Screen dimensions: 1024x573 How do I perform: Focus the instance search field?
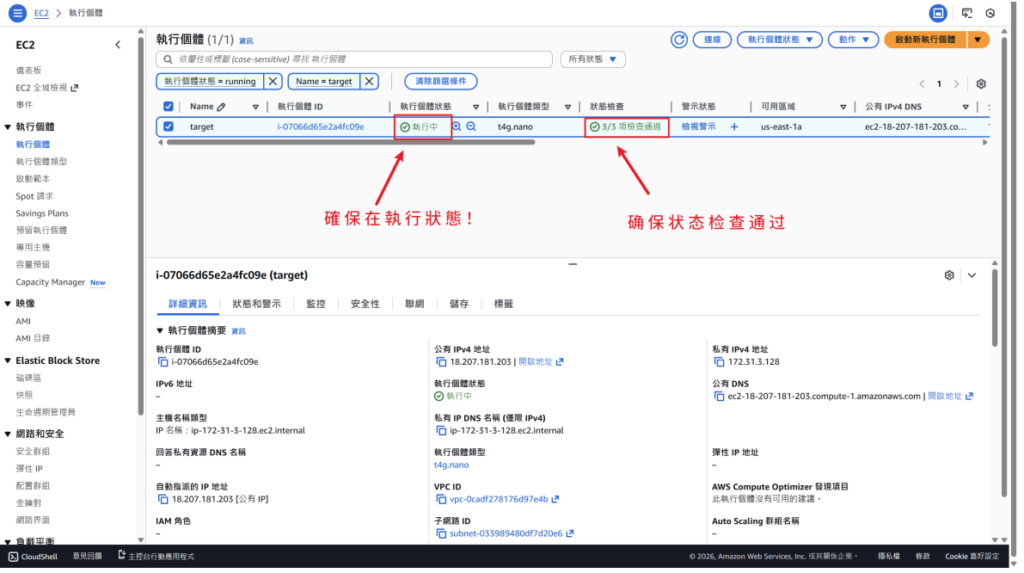pos(356,59)
